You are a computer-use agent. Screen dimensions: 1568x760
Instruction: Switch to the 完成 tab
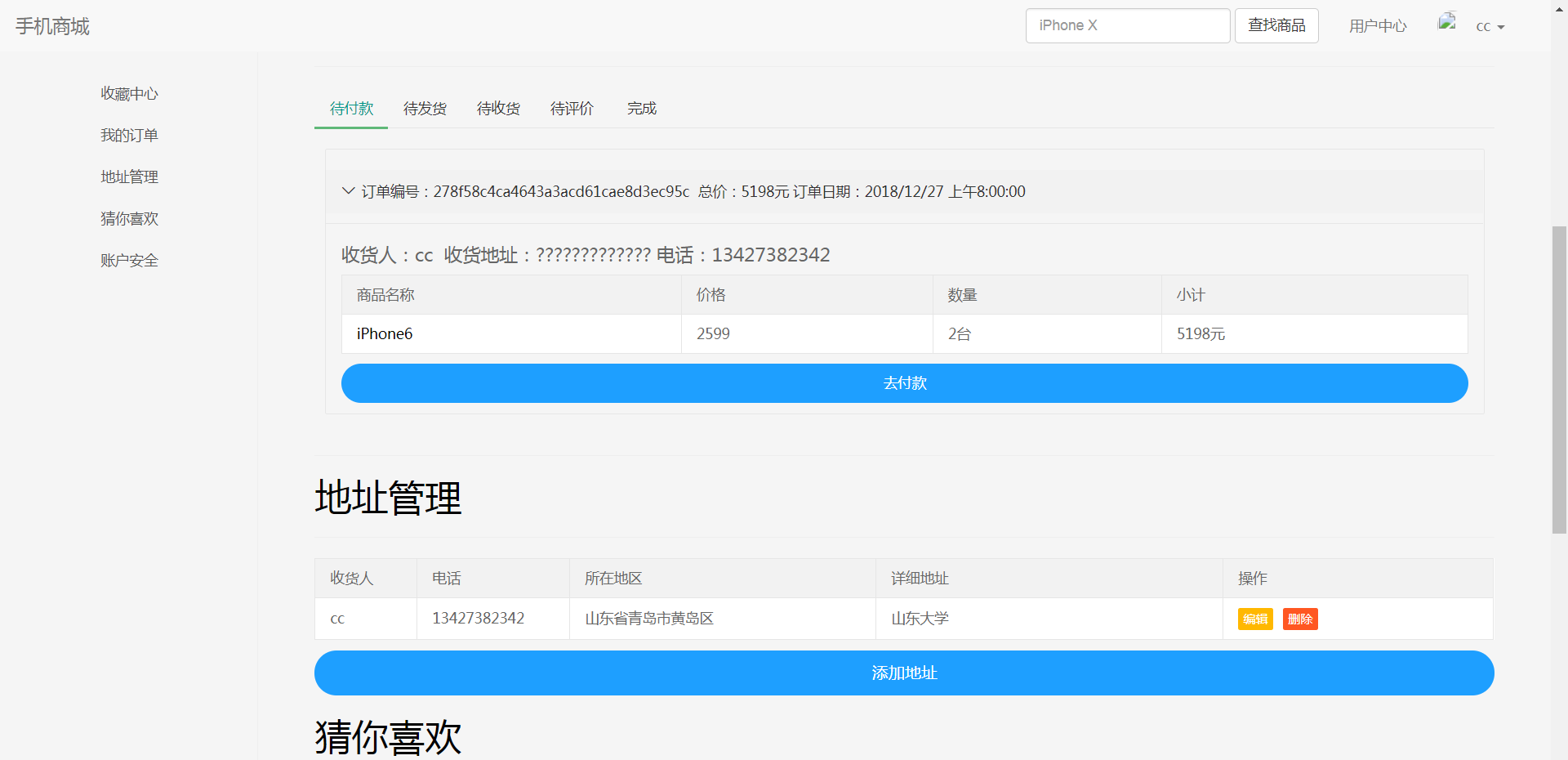pos(641,108)
